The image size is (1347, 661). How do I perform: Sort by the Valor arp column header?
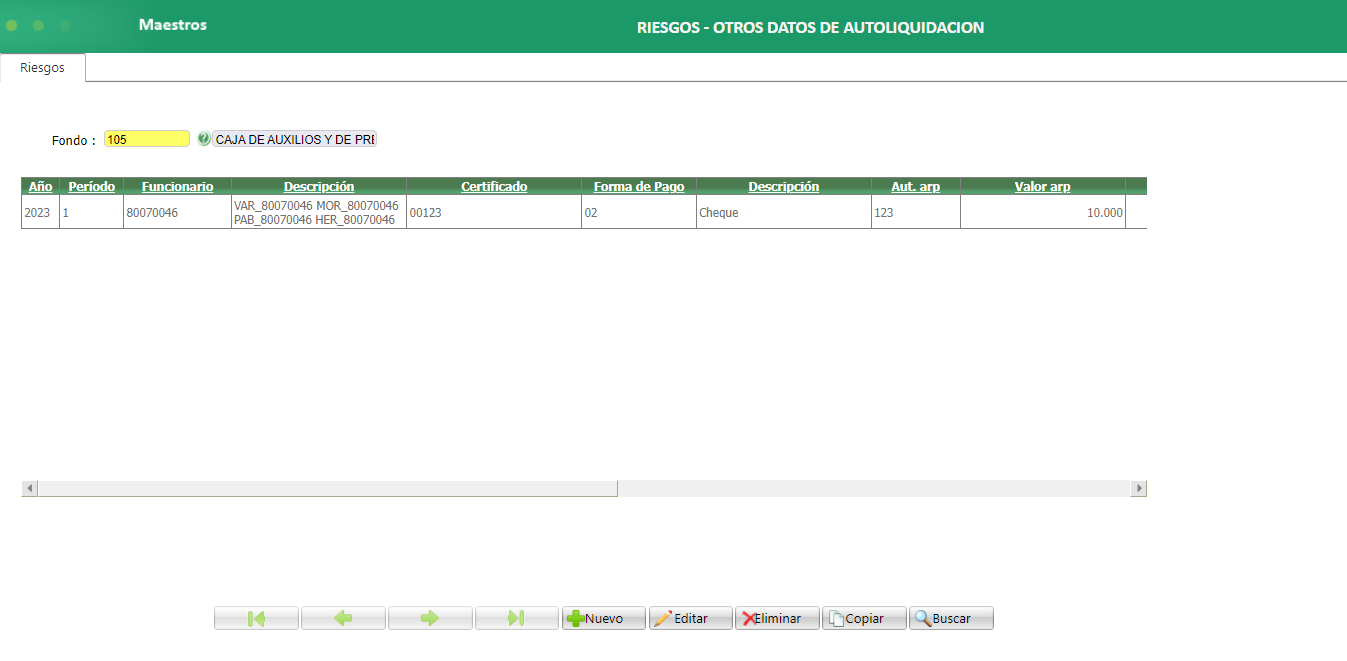[1042, 186]
